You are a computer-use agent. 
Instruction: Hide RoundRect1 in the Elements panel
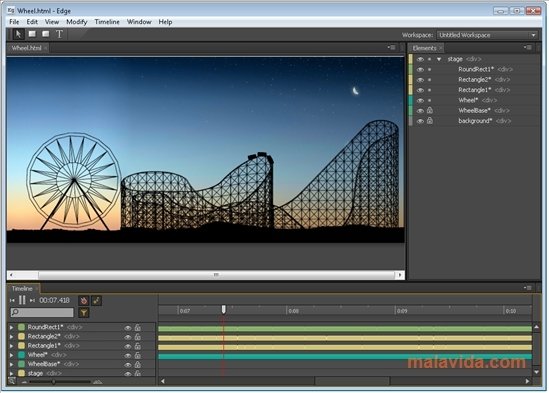pyautogui.click(x=420, y=70)
